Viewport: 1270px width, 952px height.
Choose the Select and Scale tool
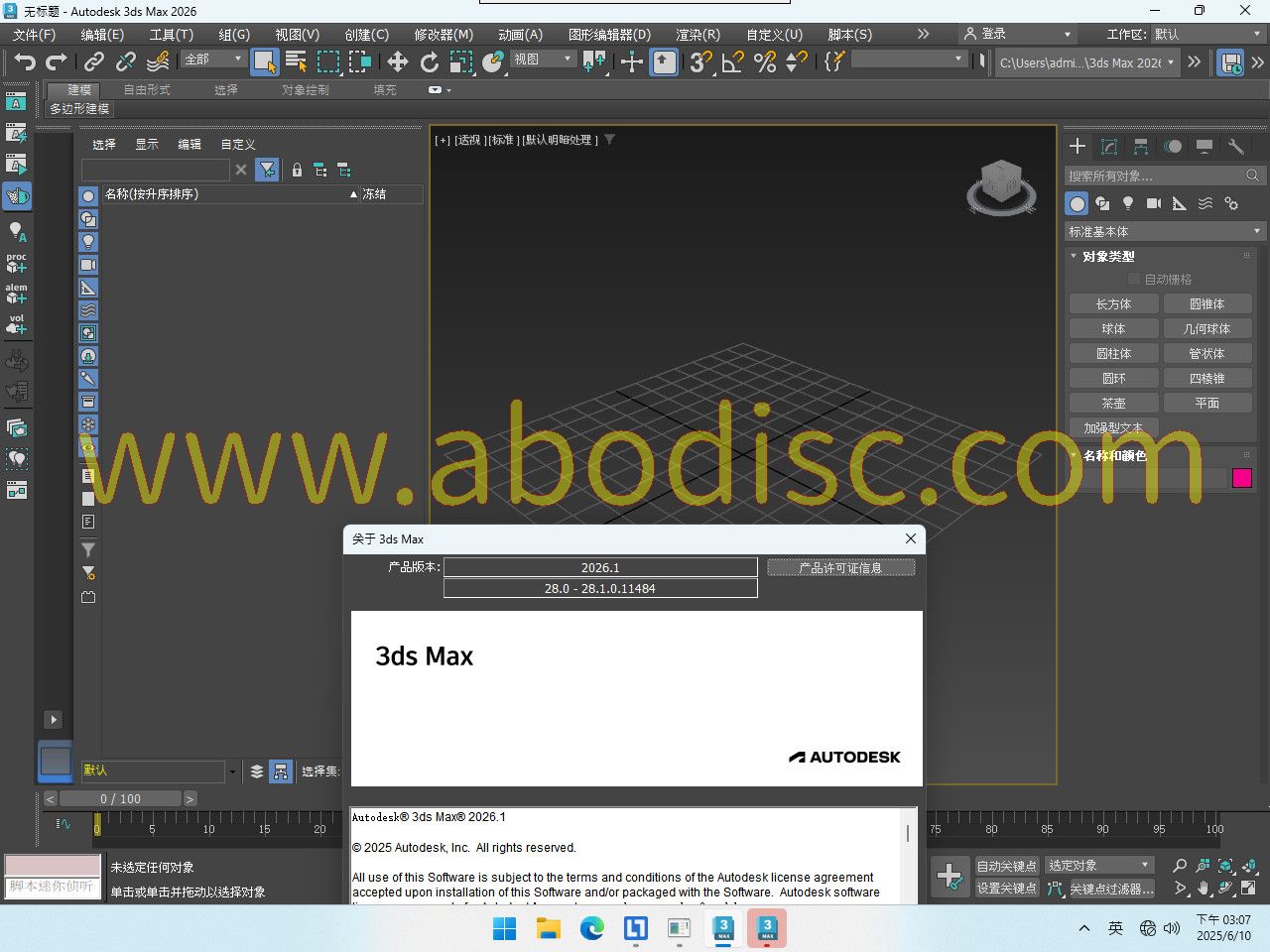(x=461, y=62)
